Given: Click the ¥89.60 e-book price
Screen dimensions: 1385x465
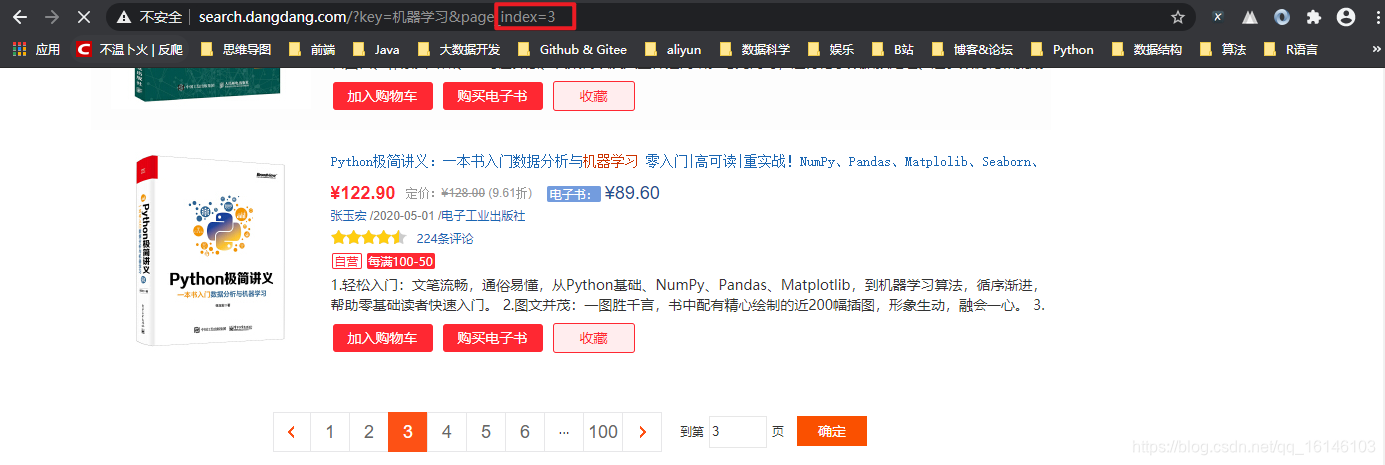Looking at the screenshot, I should 632,193.
